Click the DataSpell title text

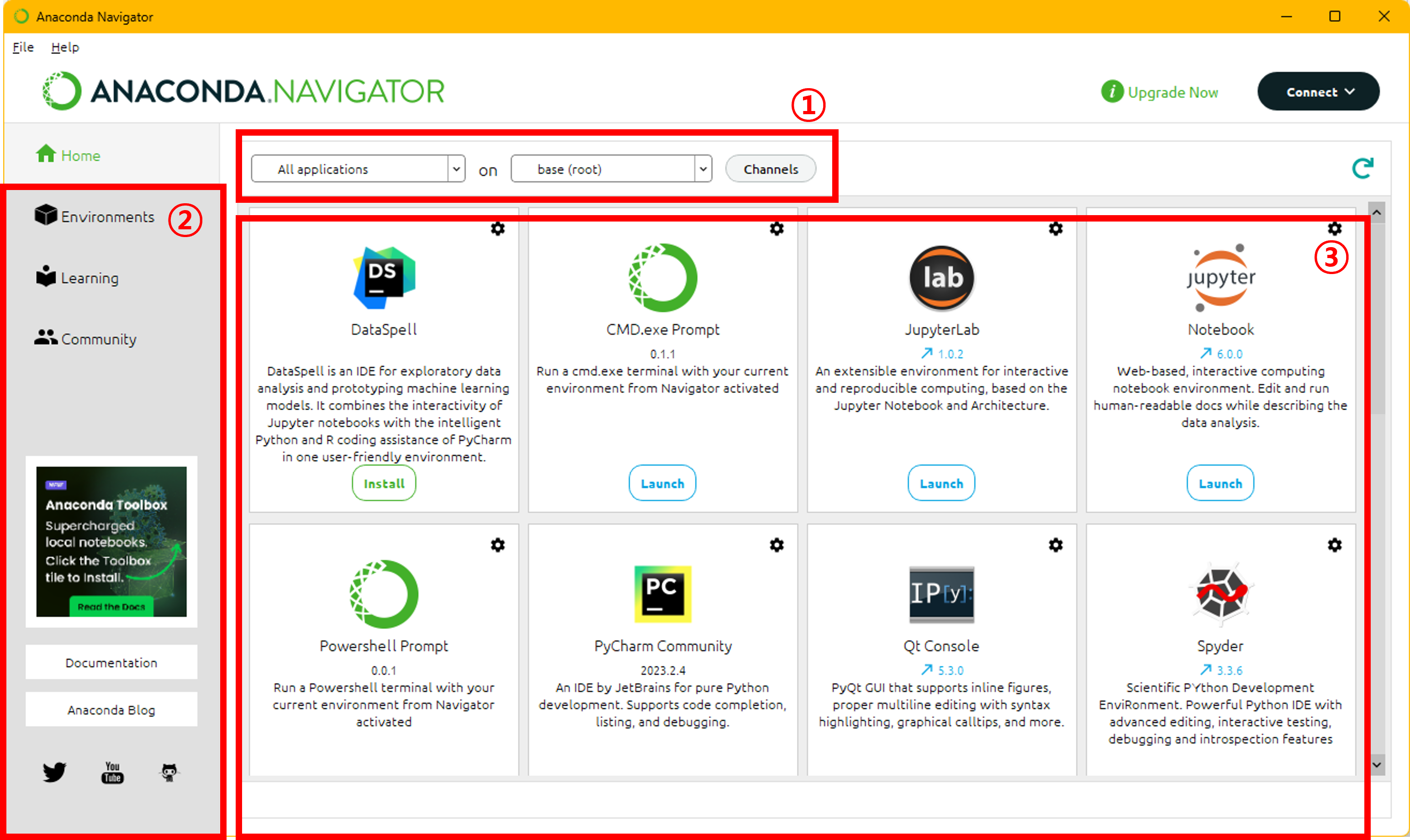pos(384,329)
